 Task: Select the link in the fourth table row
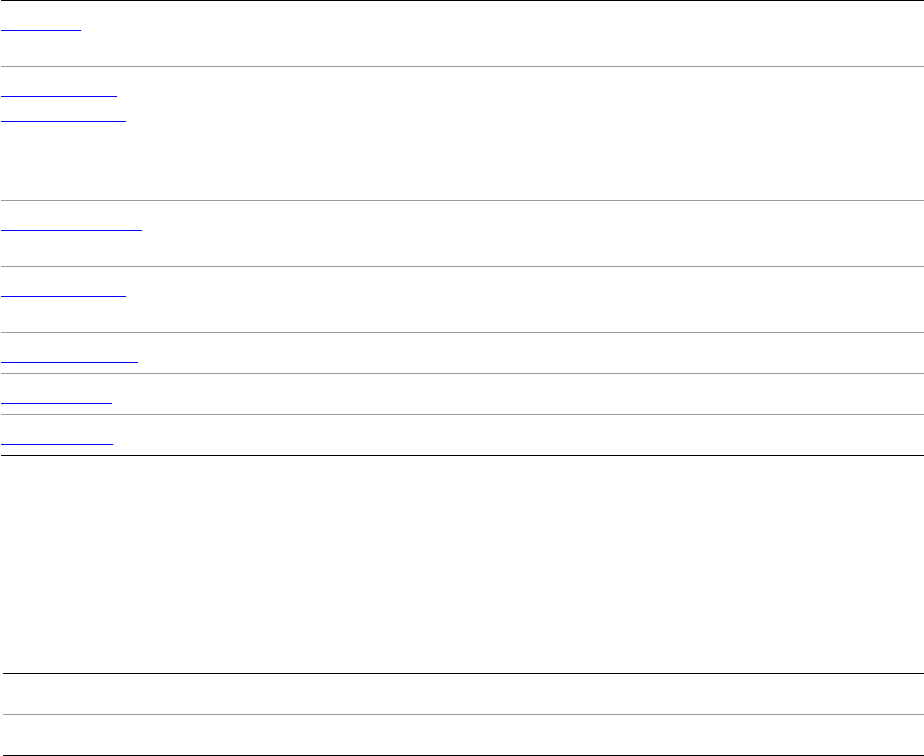63,292
